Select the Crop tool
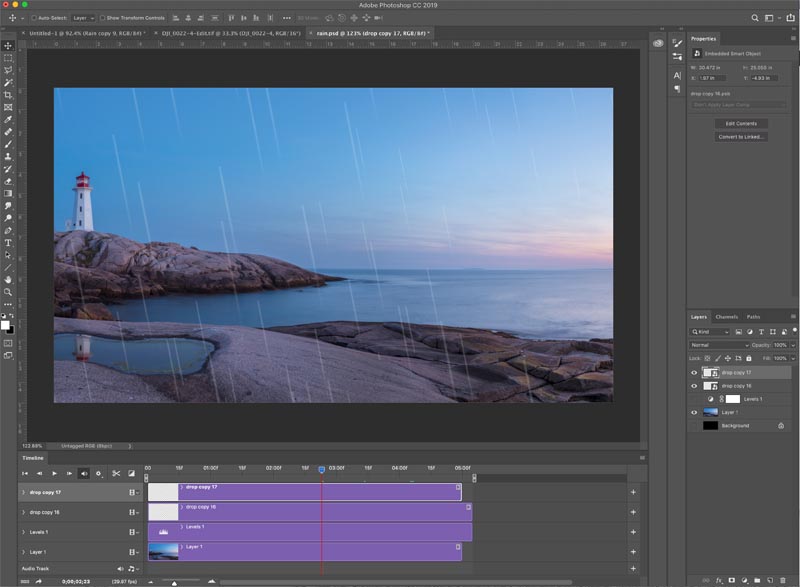The image size is (800, 587). click(x=8, y=95)
